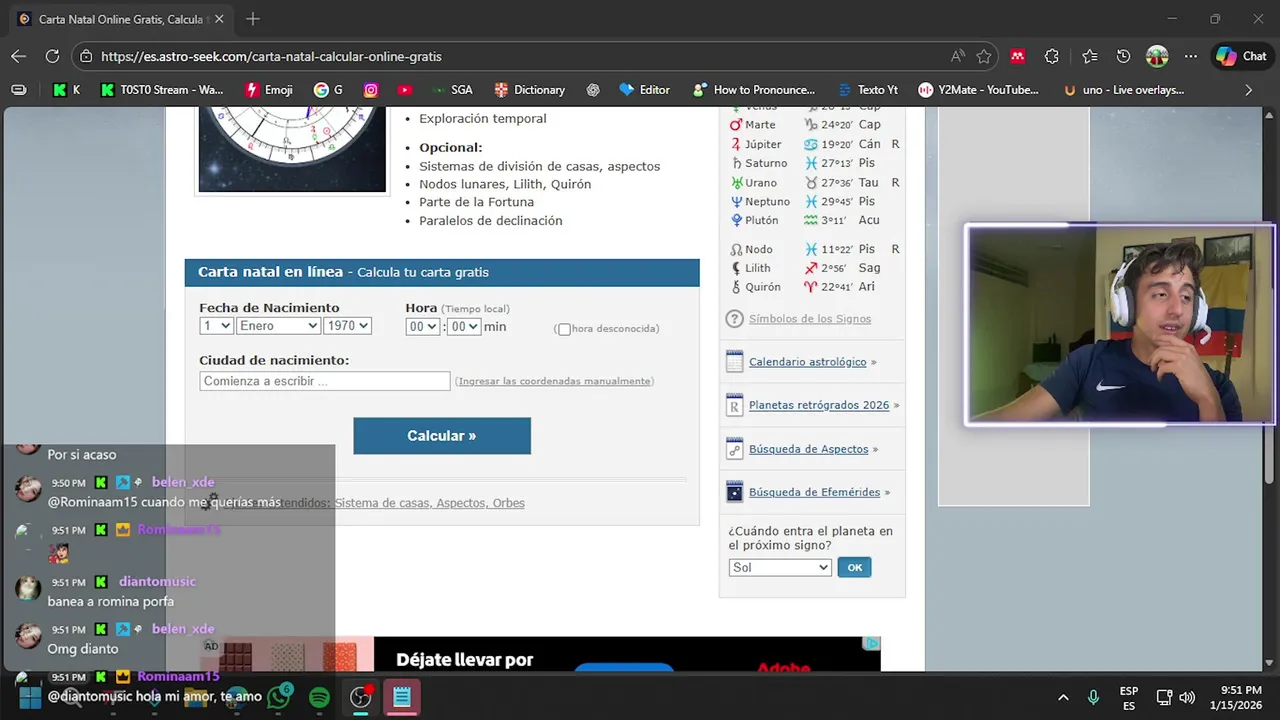
Task: Open Búsqueda de Aspectos link
Action: coord(809,449)
